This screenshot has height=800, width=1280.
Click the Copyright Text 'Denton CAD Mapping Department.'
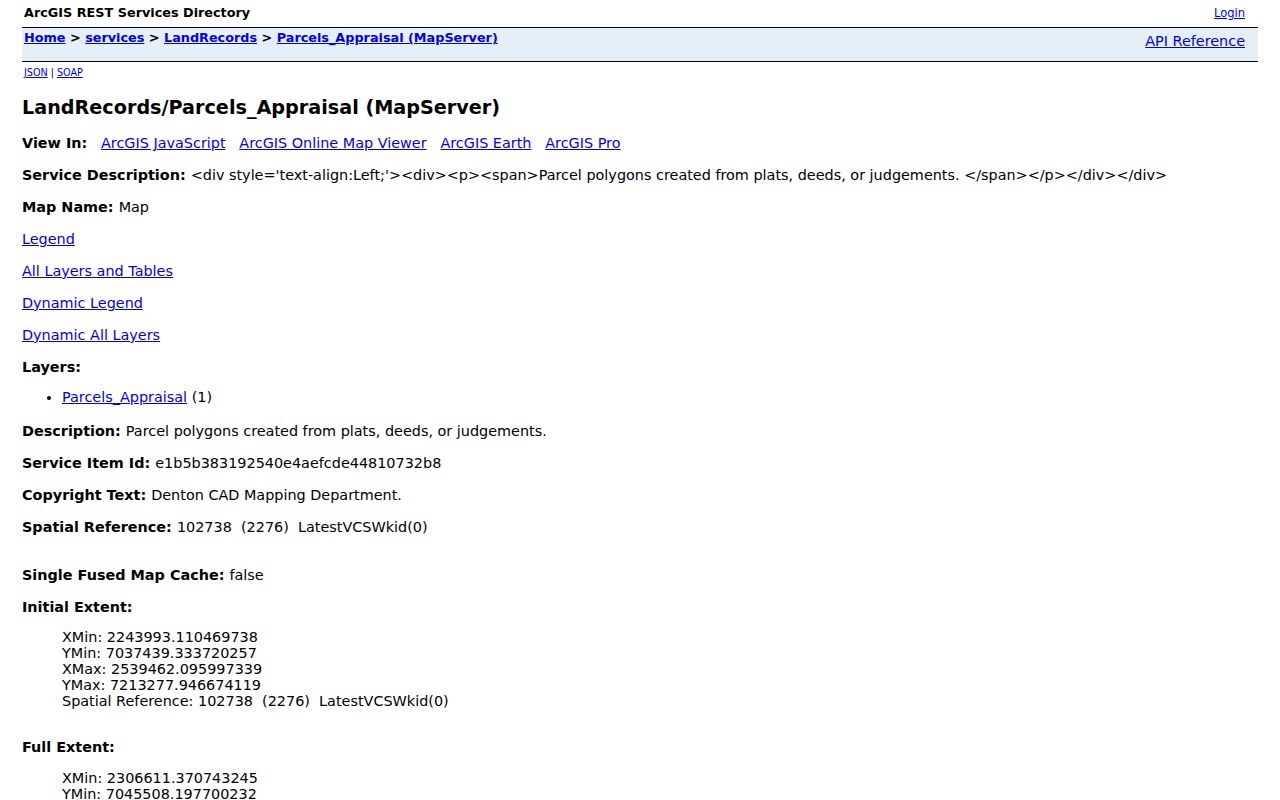click(x=276, y=495)
